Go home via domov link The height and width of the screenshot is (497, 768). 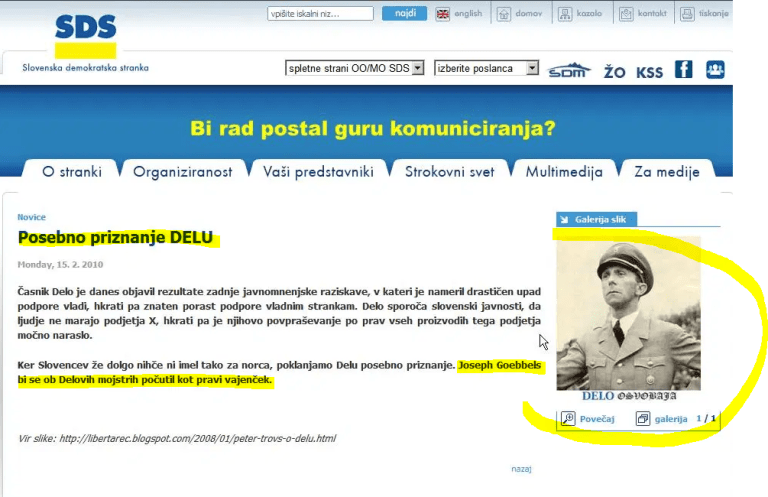tap(529, 14)
